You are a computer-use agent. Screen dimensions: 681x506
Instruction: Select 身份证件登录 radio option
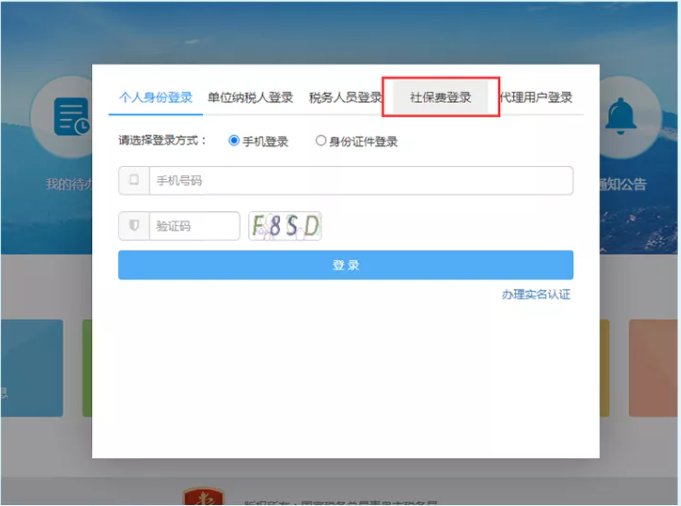point(321,141)
